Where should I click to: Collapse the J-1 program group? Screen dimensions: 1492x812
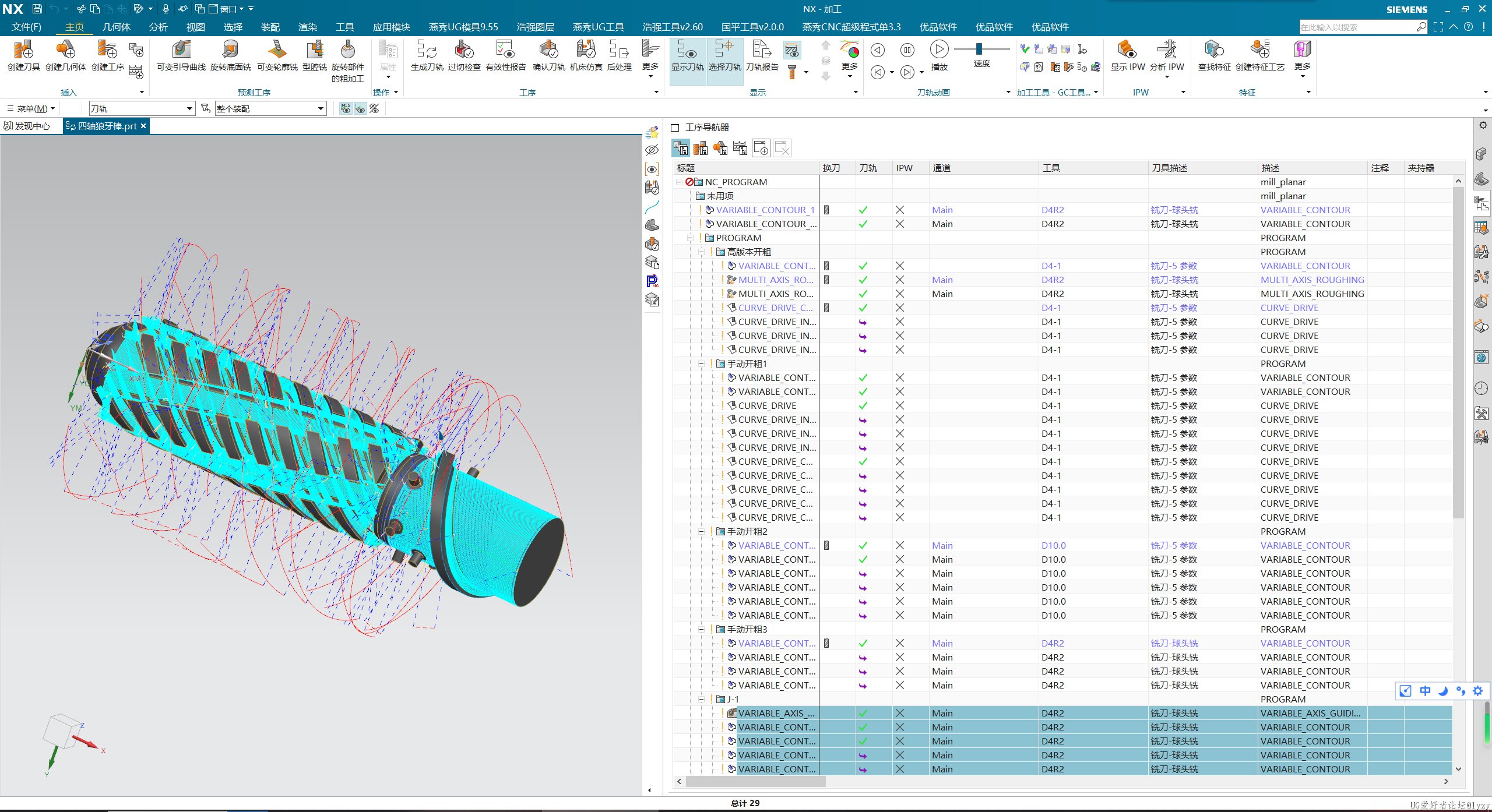[x=702, y=700]
